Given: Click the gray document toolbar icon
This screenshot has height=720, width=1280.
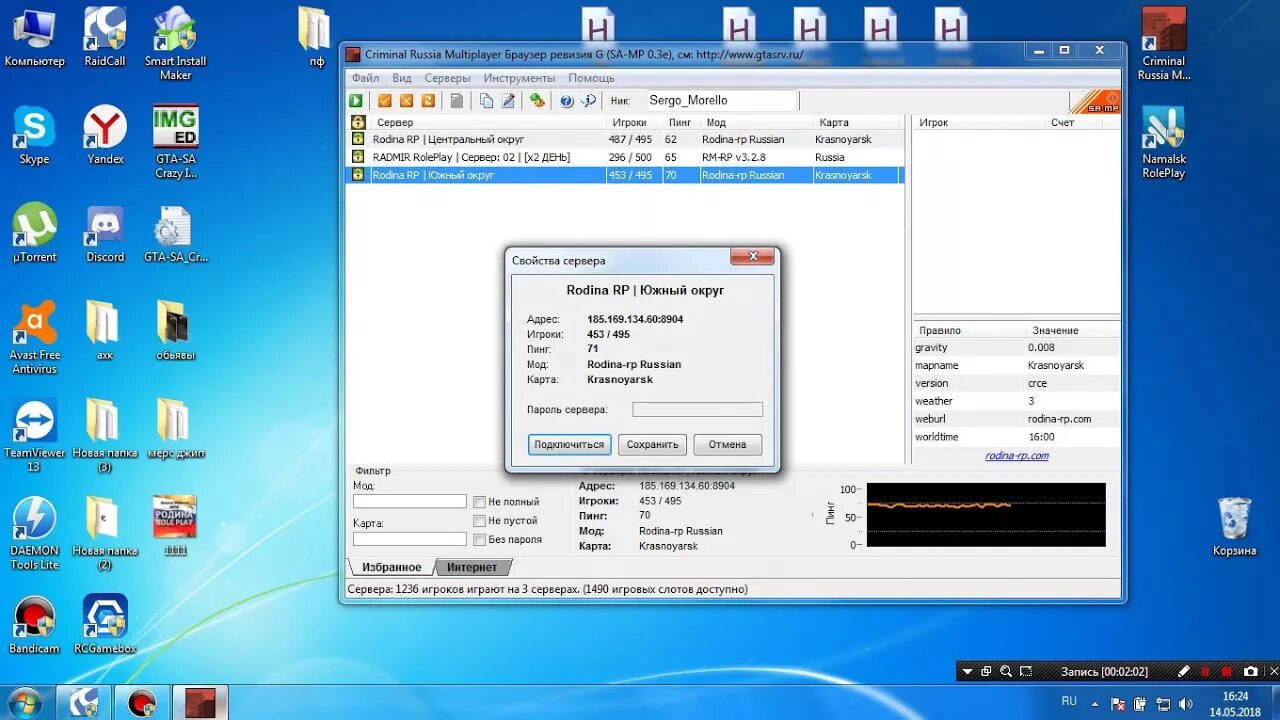Looking at the screenshot, I should click(457, 101).
